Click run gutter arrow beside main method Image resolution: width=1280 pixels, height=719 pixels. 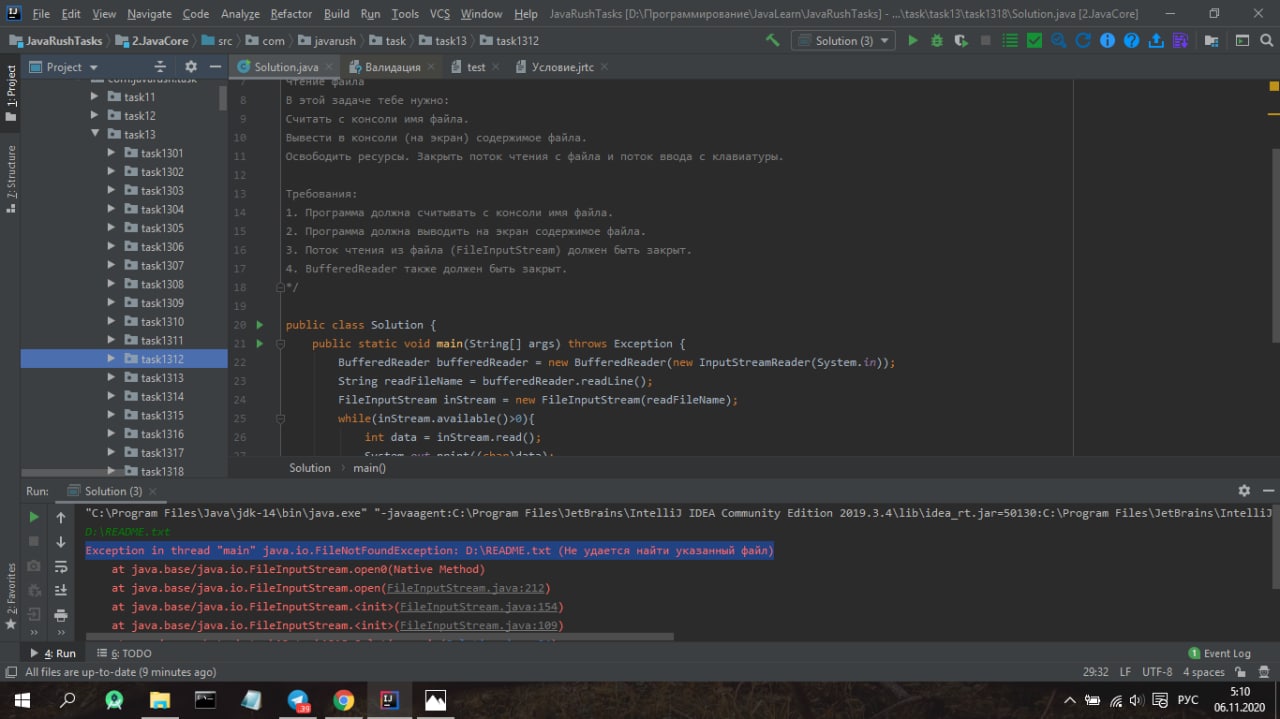coord(260,344)
